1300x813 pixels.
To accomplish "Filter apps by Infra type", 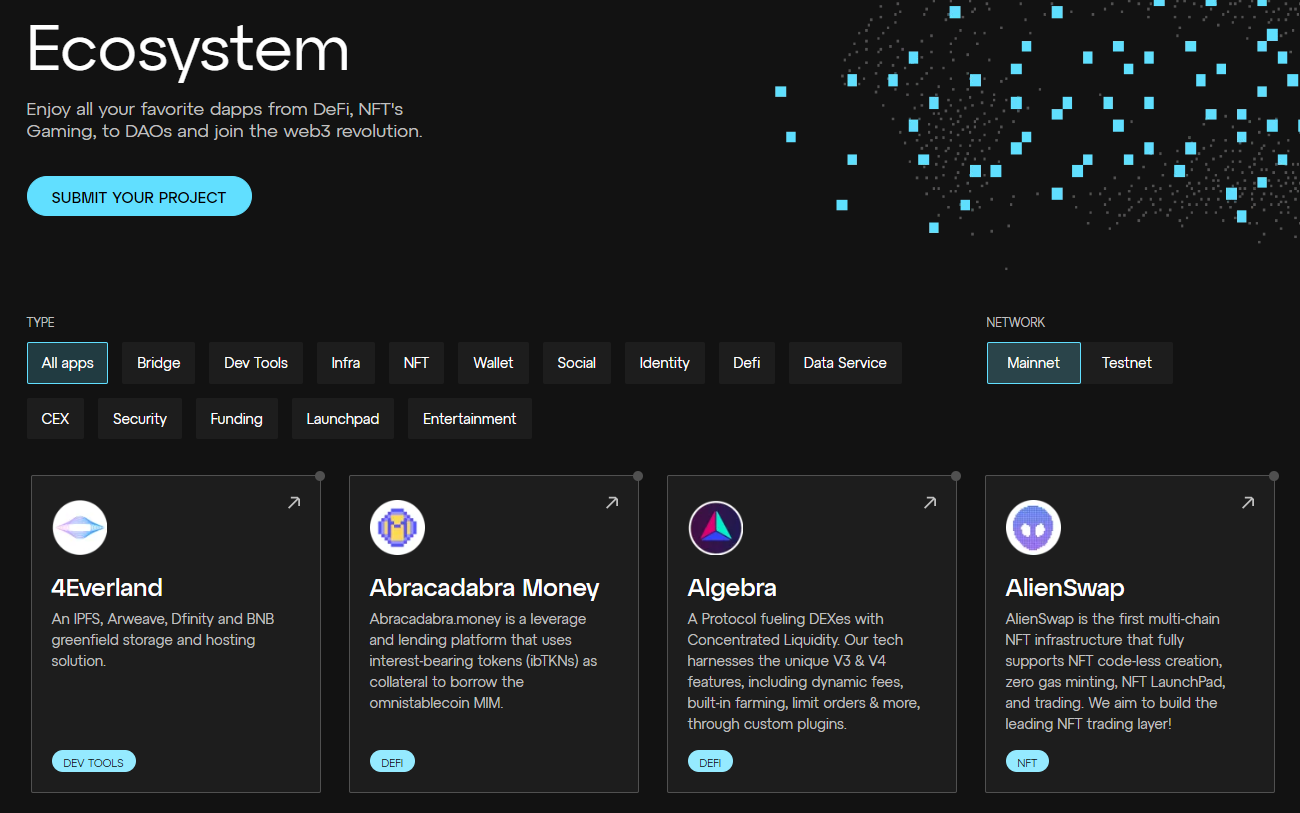I will pyautogui.click(x=346, y=363).
